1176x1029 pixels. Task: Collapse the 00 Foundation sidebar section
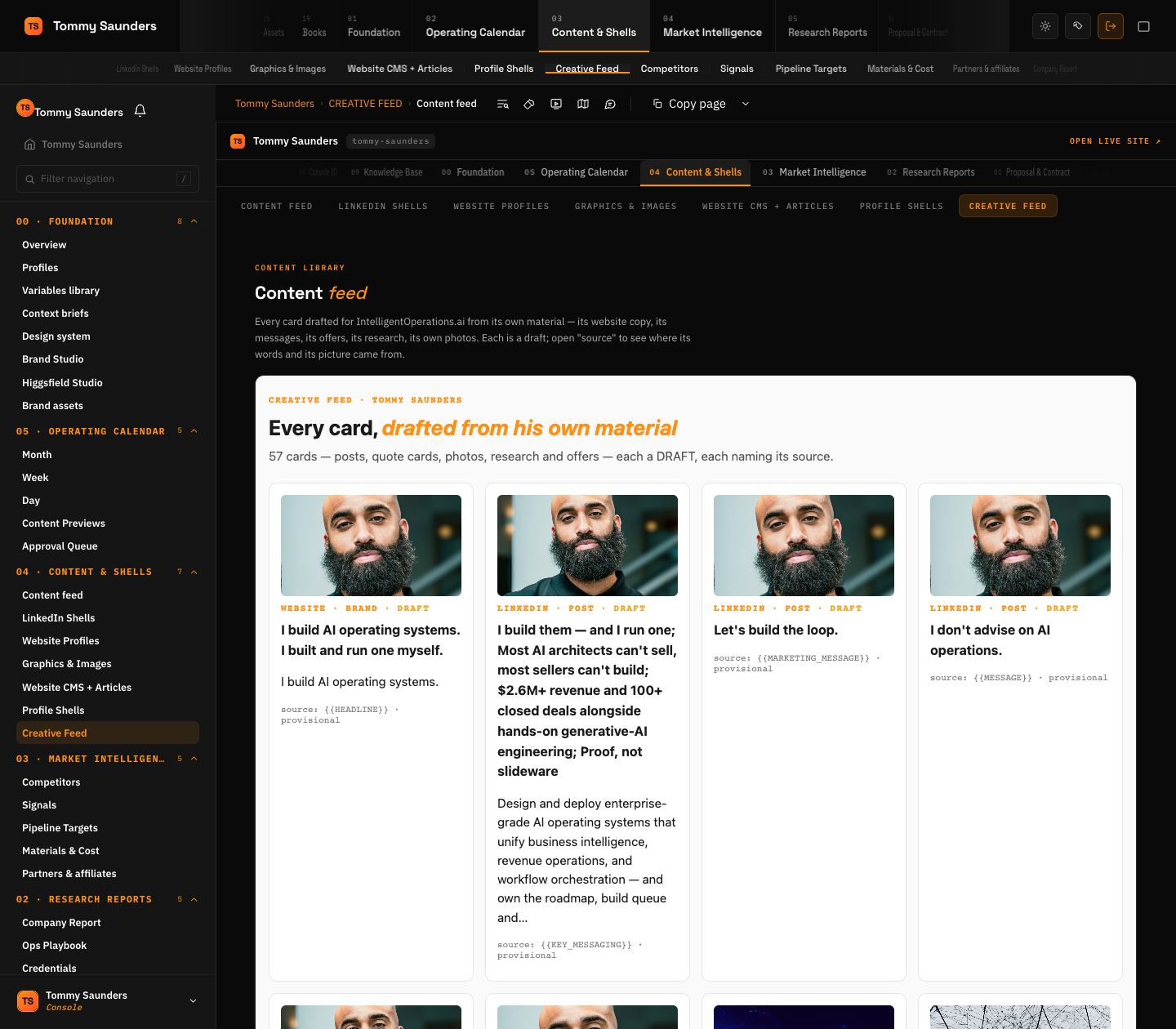pos(194,221)
